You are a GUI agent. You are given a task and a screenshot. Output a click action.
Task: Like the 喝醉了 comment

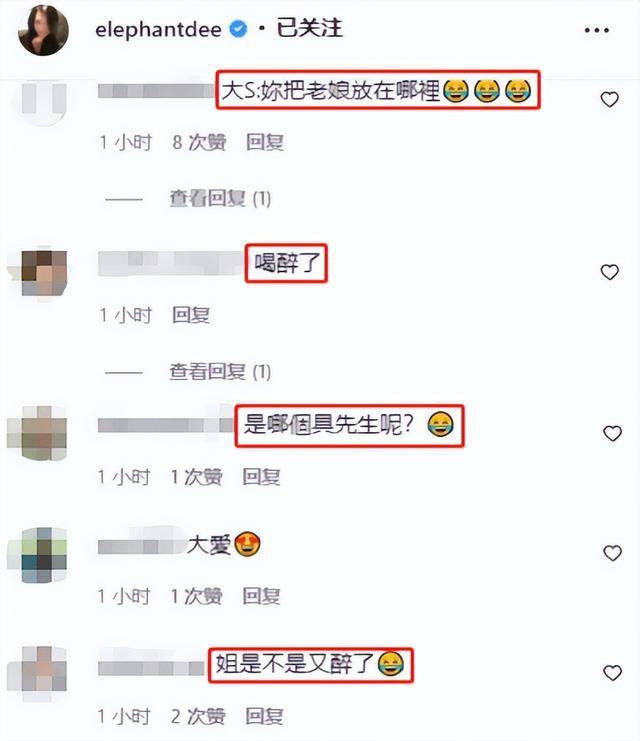click(x=609, y=272)
